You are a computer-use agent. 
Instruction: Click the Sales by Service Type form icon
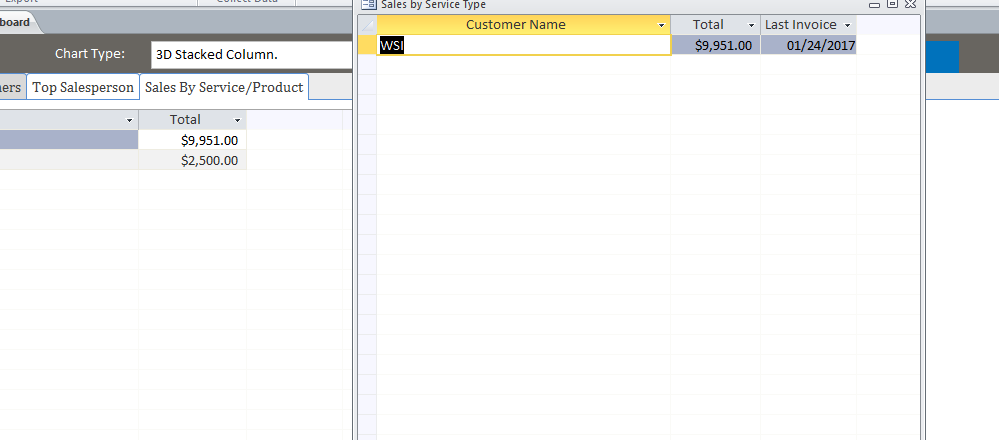[x=369, y=4]
